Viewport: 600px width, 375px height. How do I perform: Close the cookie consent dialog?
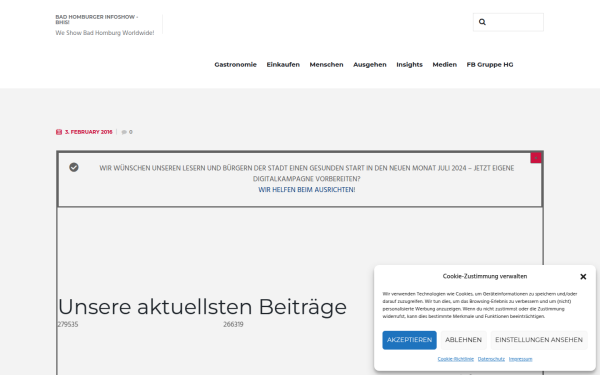[583, 277]
